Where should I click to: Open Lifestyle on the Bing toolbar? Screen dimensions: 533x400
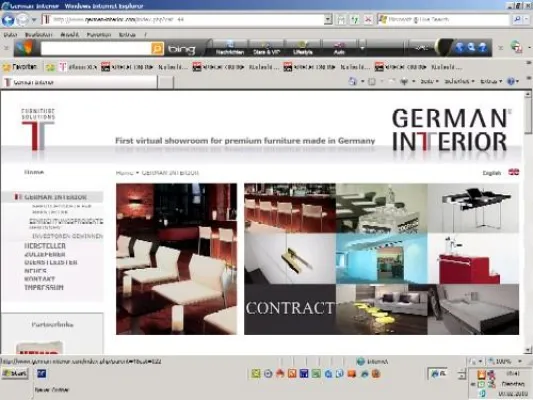[303, 48]
